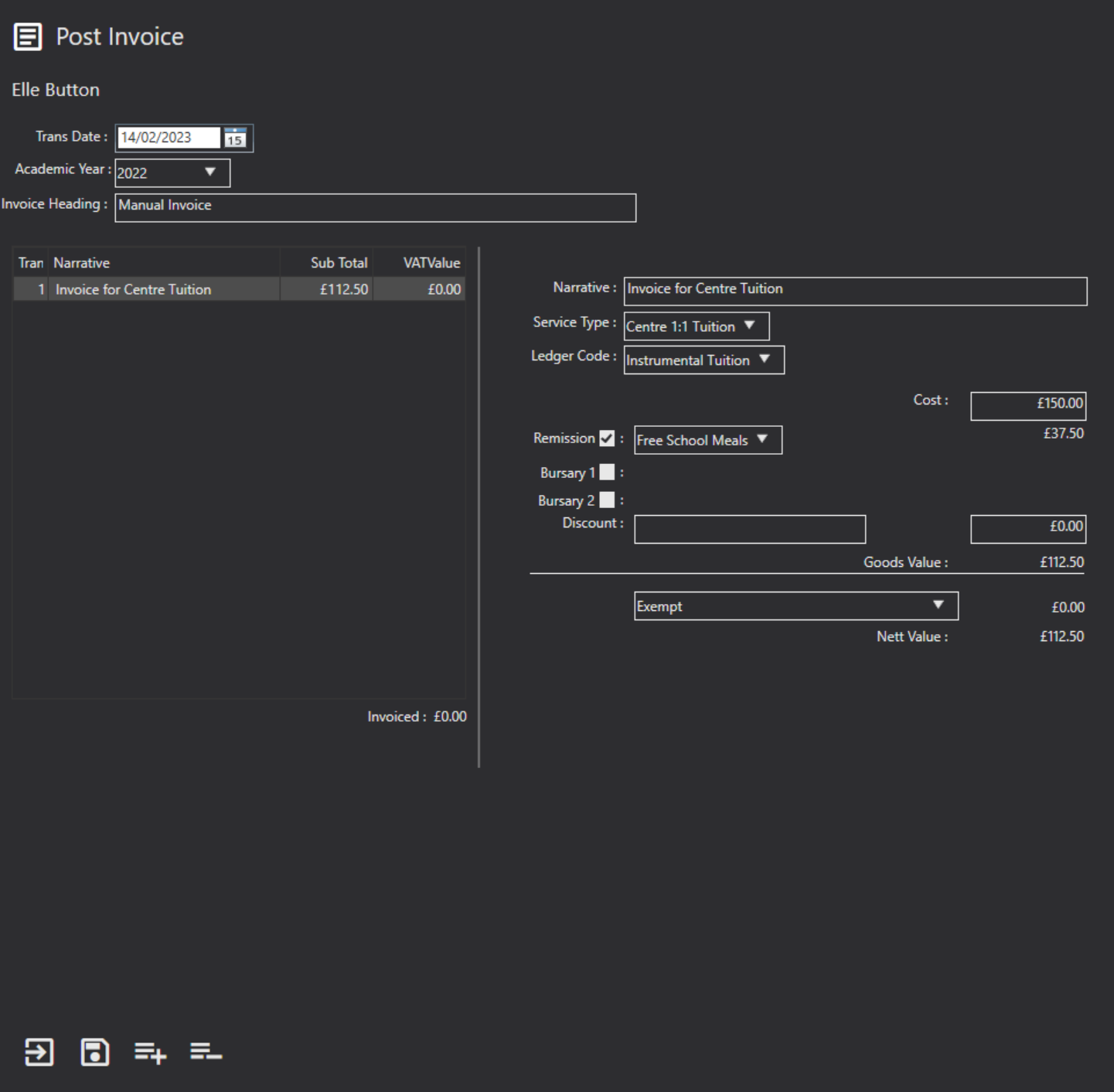Click the Tran column header
The height and width of the screenshot is (1092, 1114).
point(31,263)
